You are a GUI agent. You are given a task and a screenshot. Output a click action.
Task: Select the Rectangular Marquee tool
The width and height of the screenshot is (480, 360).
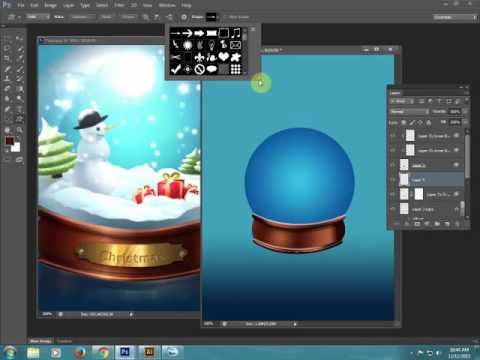click(7, 39)
